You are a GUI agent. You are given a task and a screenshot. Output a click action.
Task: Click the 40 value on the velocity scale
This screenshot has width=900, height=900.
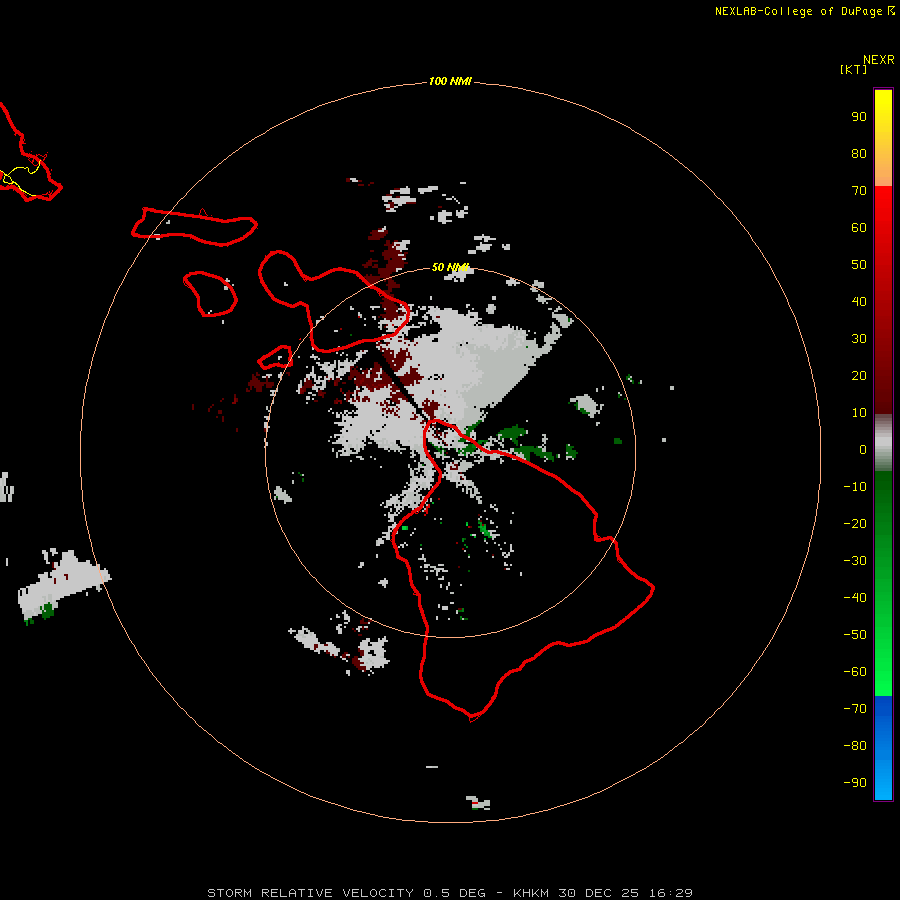pyautogui.click(x=859, y=302)
